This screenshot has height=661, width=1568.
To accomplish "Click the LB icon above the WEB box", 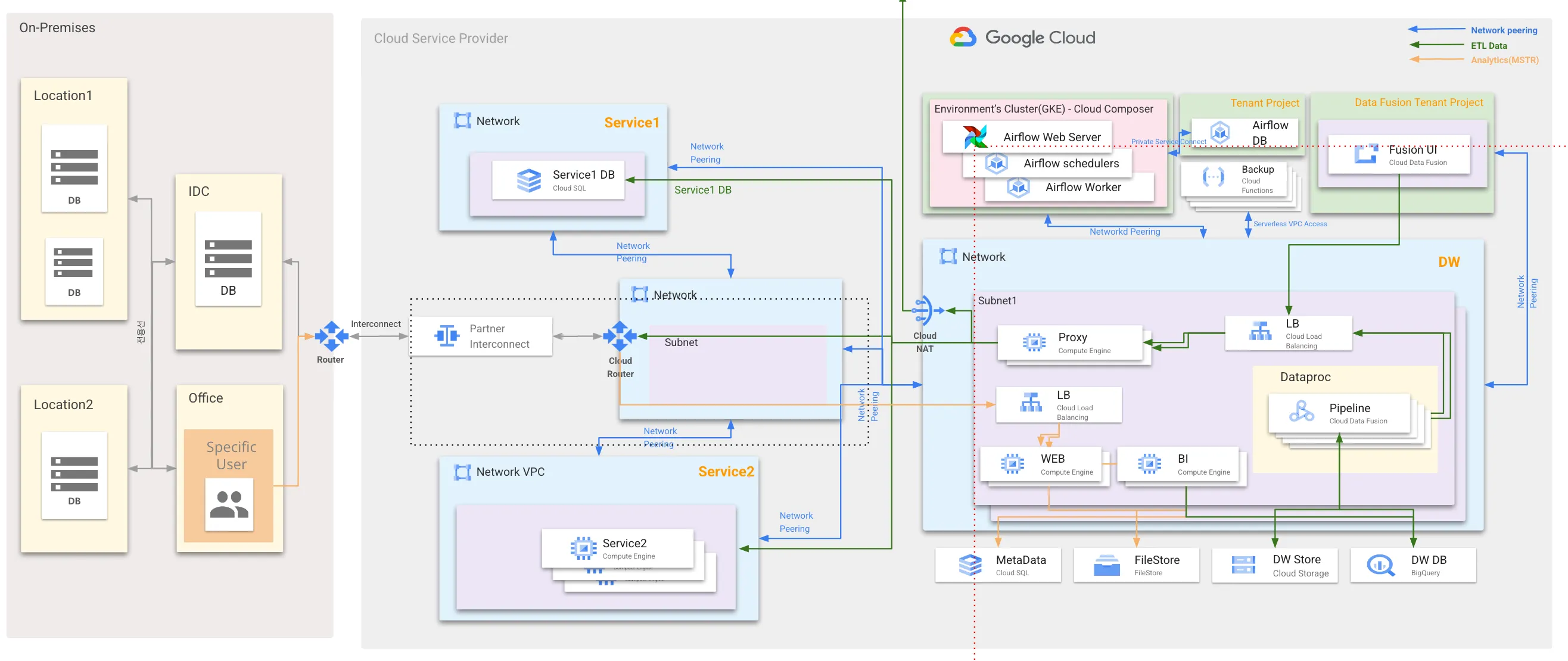I will click(1031, 403).
